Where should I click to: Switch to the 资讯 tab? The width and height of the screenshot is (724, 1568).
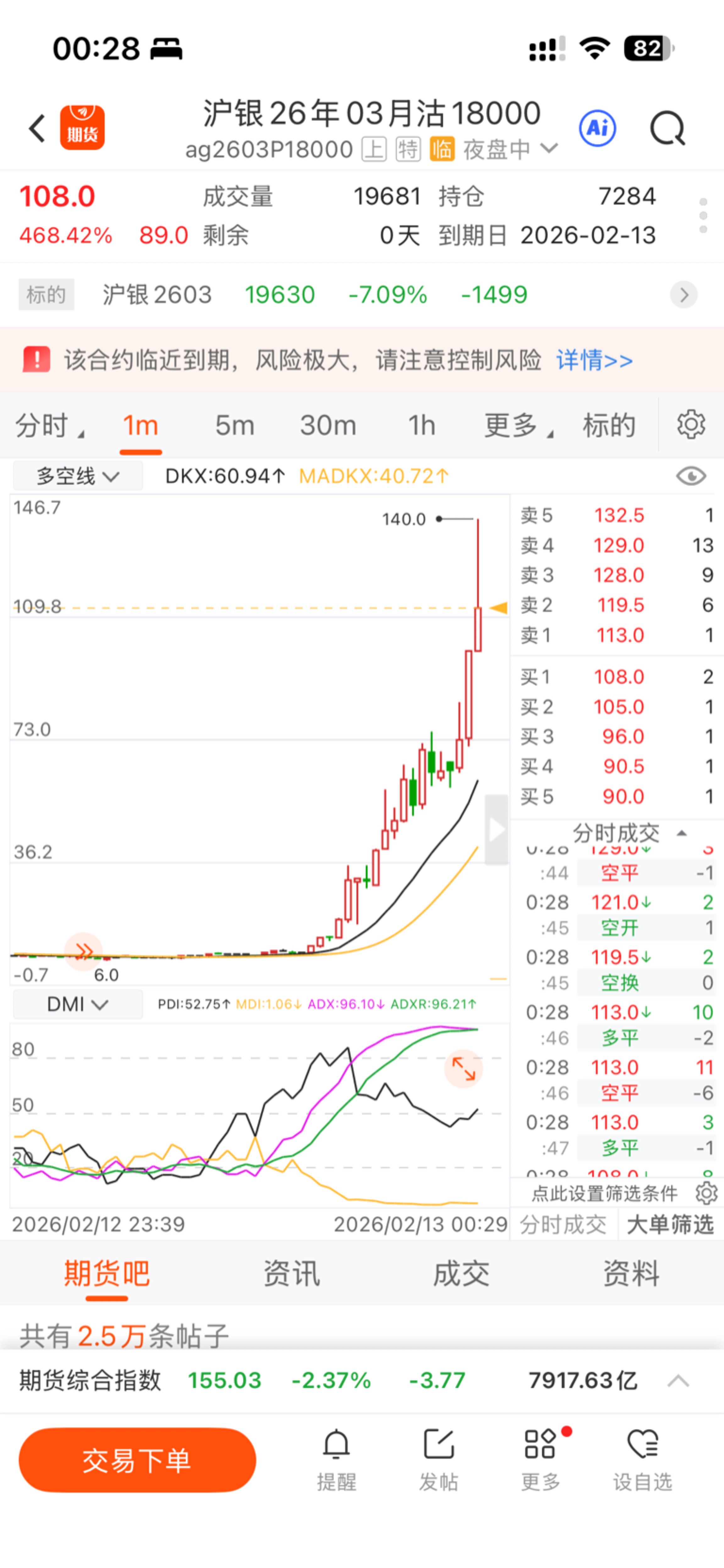pyautogui.click(x=291, y=1274)
